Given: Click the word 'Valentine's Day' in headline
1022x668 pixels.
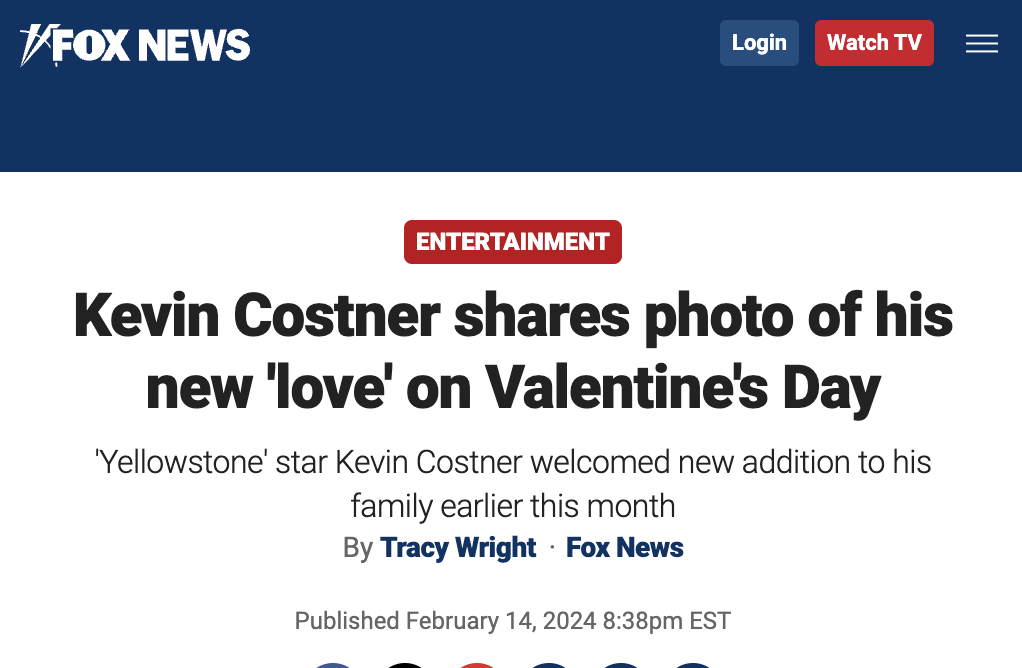Looking at the screenshot, I should (x=684, y=387).
